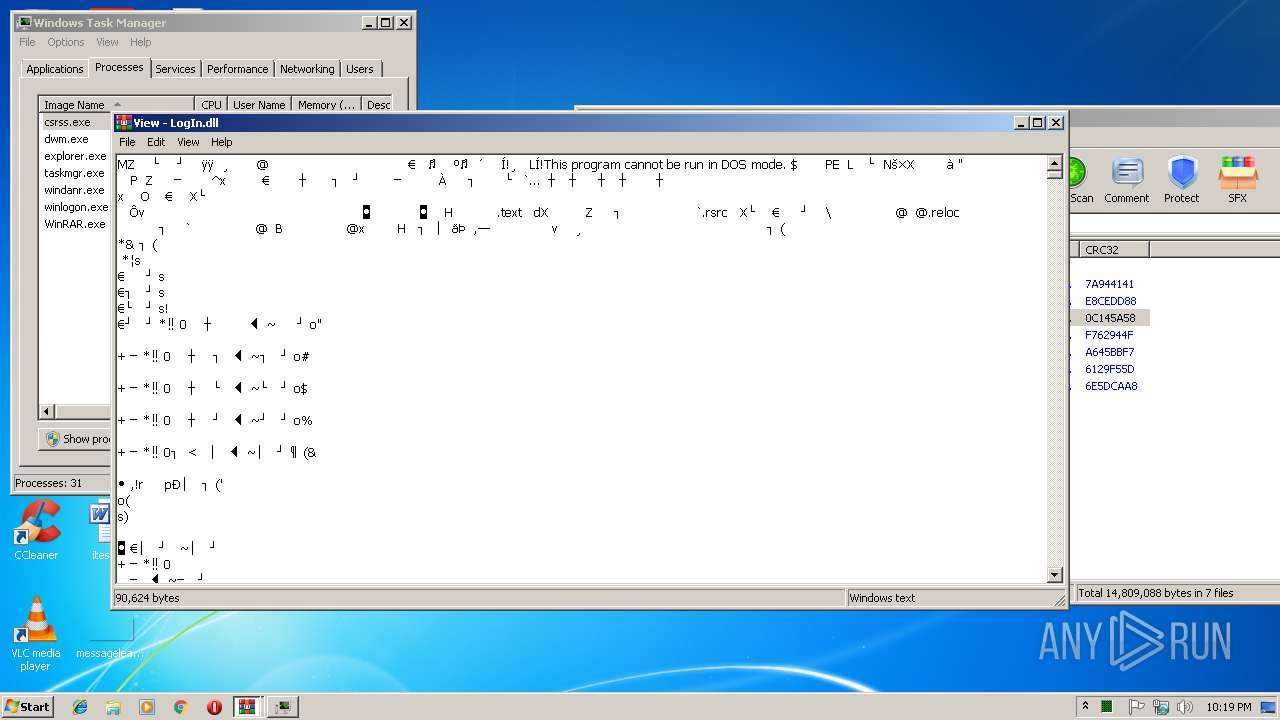Open the Action Center flag tray icon
This screenshot has height=720, width=1280.
tap(1136, 707)
